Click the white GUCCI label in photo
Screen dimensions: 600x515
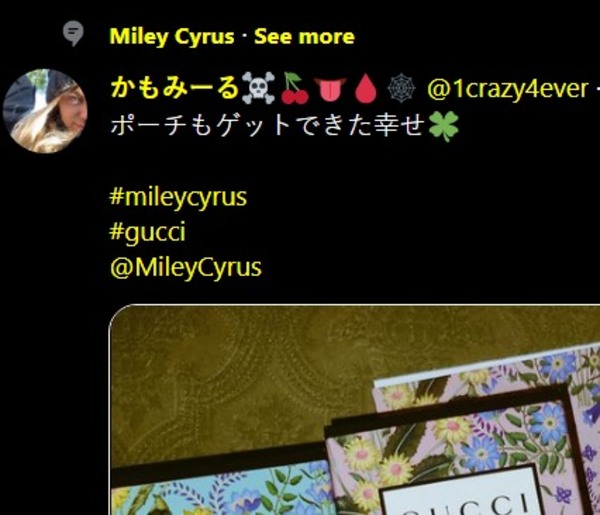click(x=459, y=494)
